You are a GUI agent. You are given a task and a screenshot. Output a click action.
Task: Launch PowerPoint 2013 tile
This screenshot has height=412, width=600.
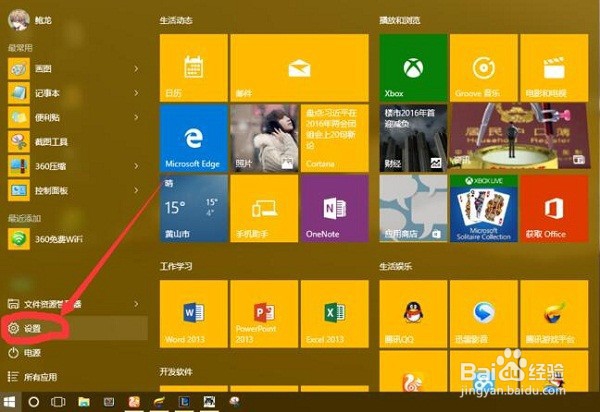click(x=264, y=314)
